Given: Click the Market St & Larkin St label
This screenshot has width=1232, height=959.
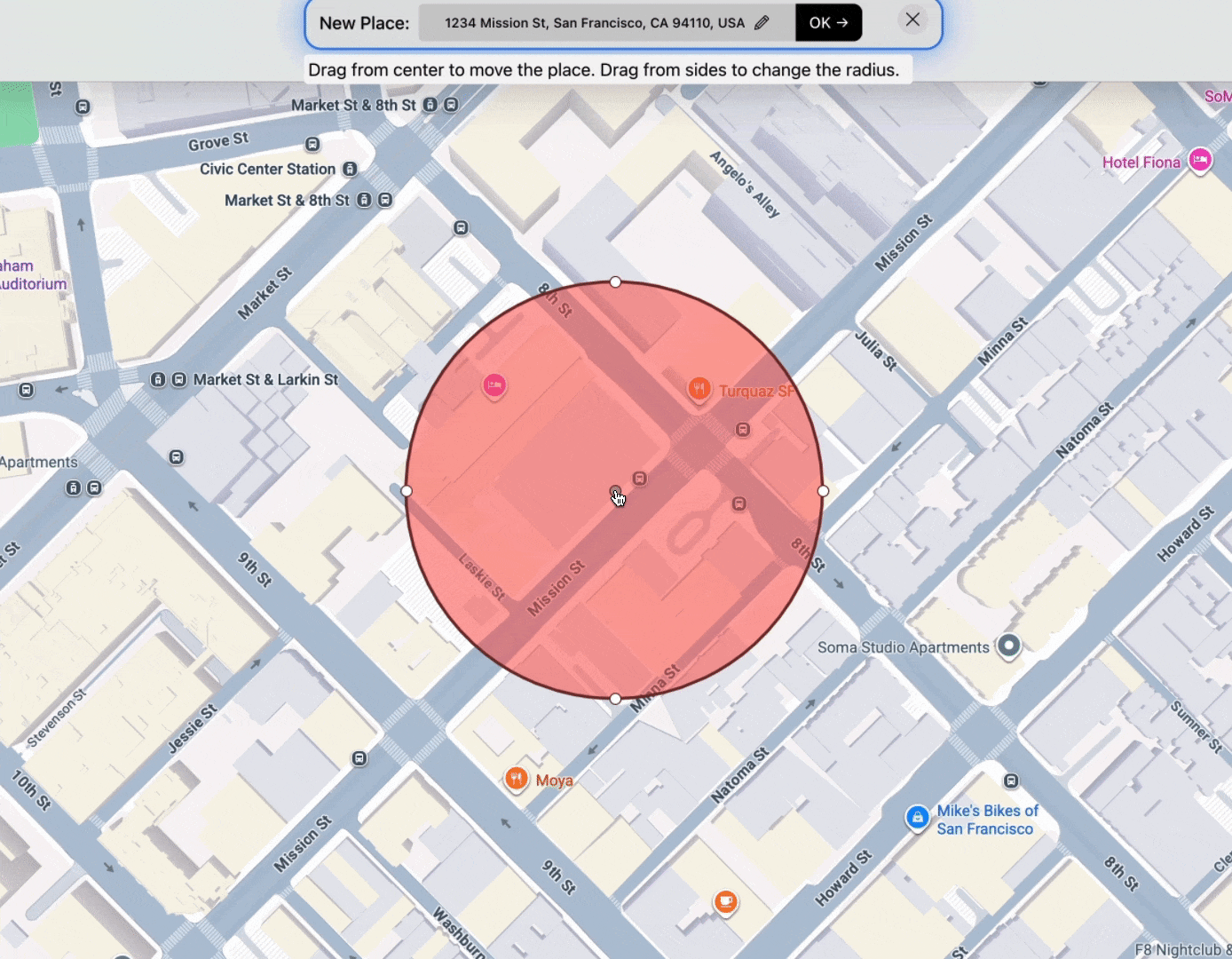Looking at the screenshot, I should click(x=265, y=379).
